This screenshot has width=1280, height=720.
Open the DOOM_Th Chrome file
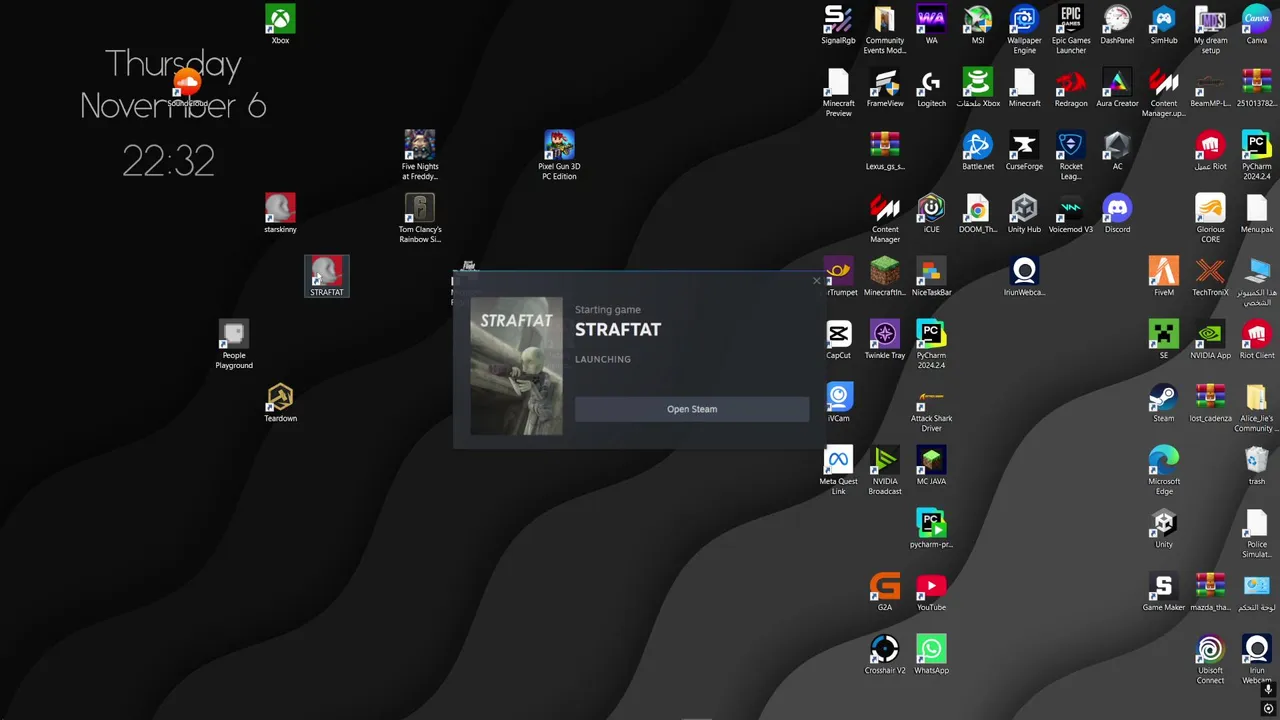[978, 213]
